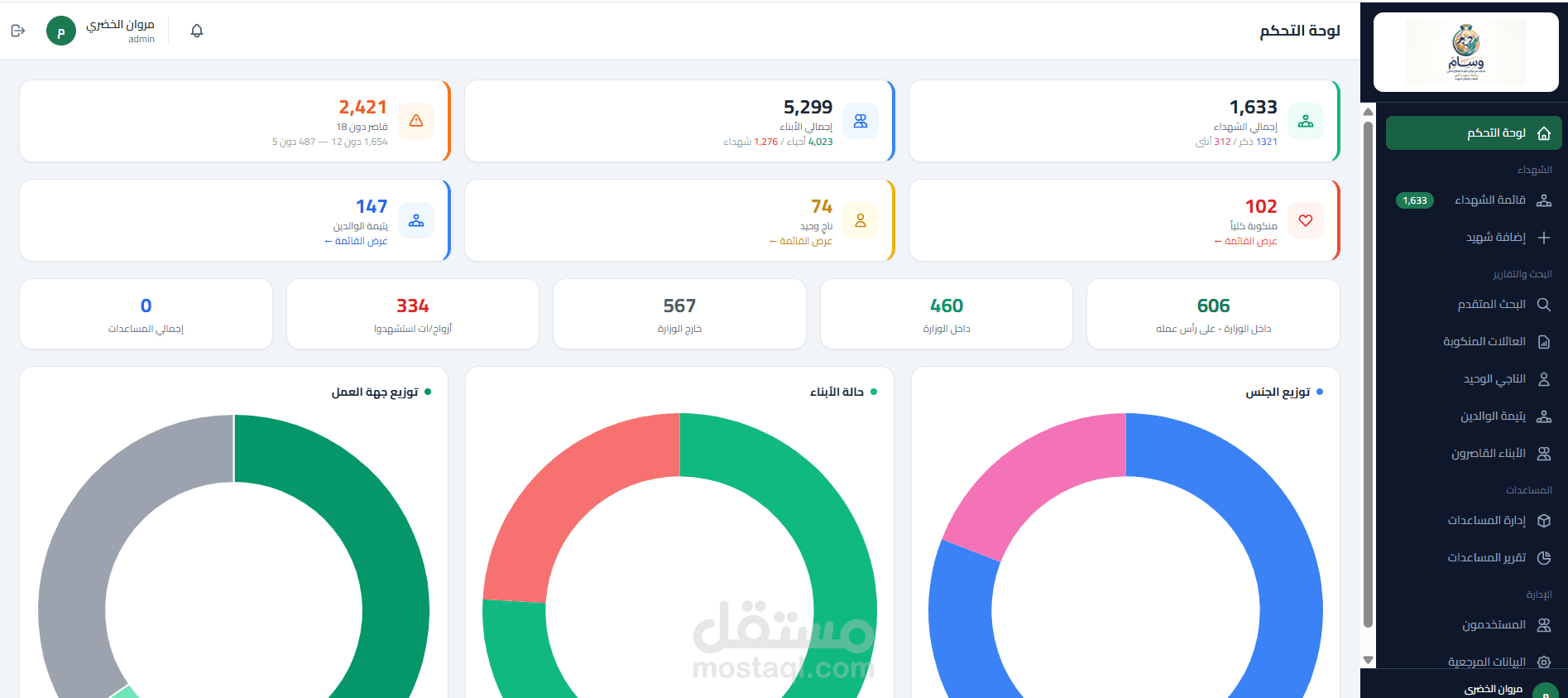The height and width of the screenshot is (698, 1568).
Task: Select إدارة المساعدات menu item
Action: [1474, 521]
